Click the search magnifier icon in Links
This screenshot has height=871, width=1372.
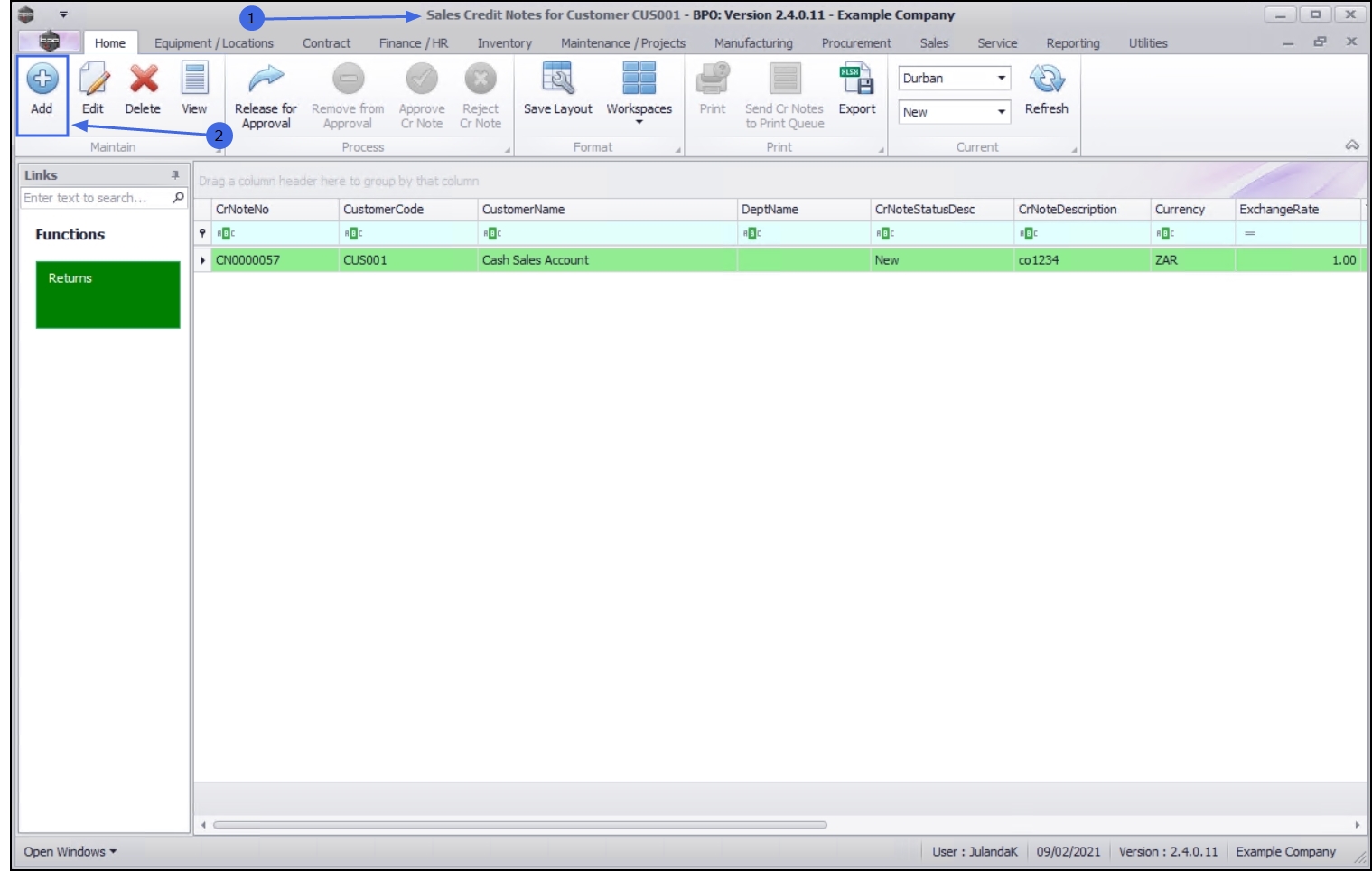(178, 197)
